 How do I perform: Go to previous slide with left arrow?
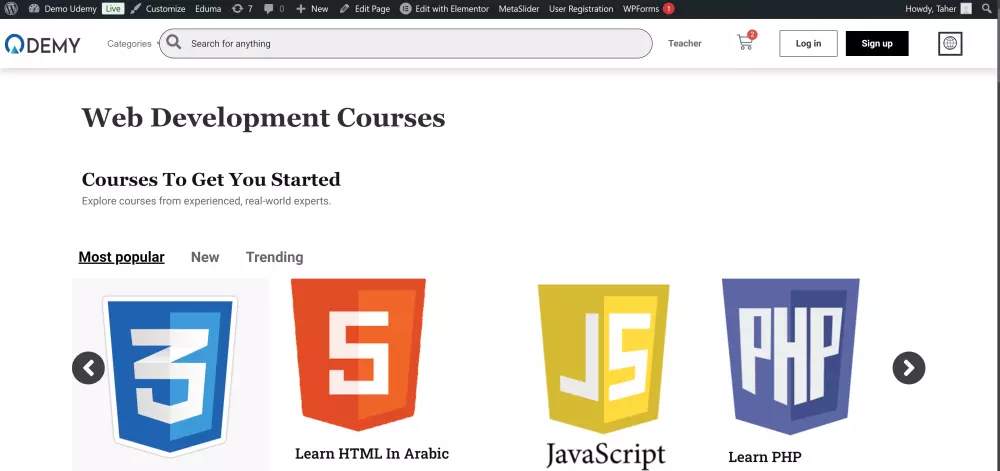[x=88, y=368]
